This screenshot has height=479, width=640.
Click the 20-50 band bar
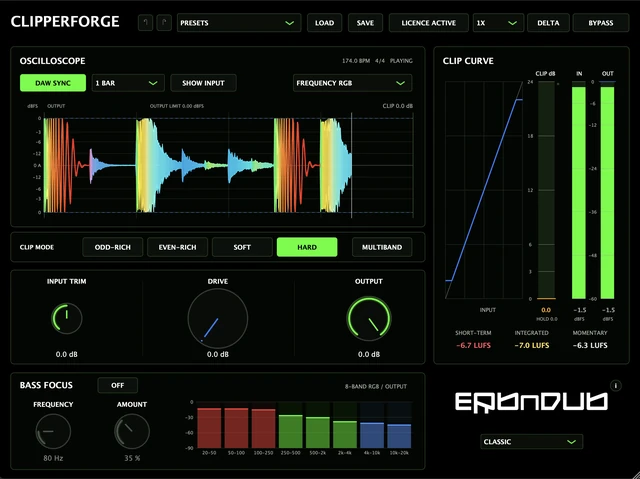pos(209,428)
